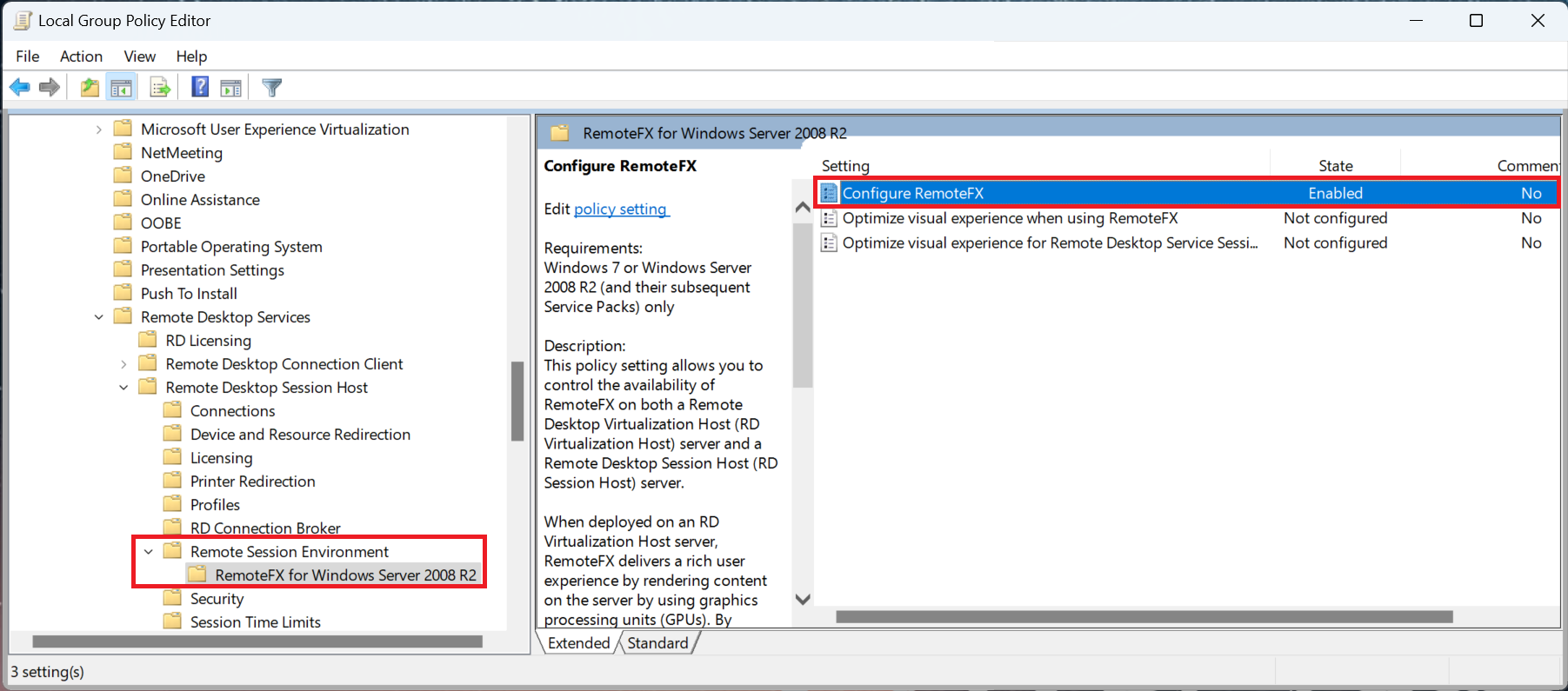
Task: Click the Up One Level folder icon
Action: tap(89, 87)
